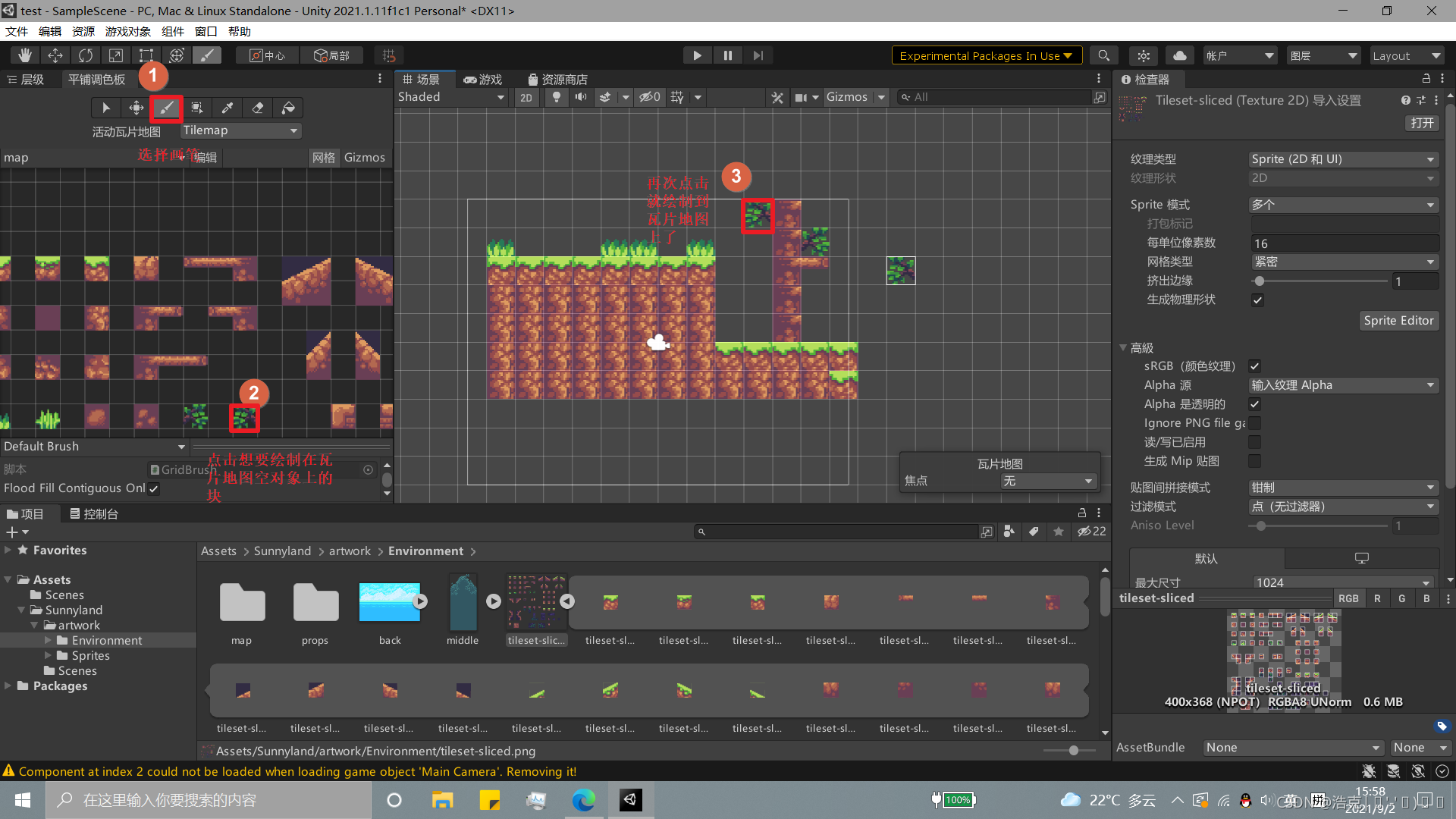
Task: Open the active Tilemap dropdown
Action: (240, 130)
